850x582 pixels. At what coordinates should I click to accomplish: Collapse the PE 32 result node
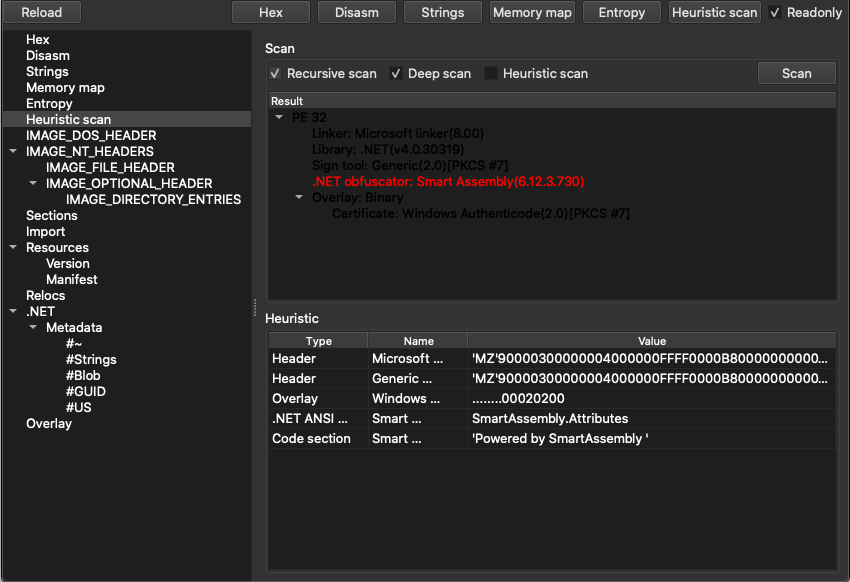coord(279,117)
